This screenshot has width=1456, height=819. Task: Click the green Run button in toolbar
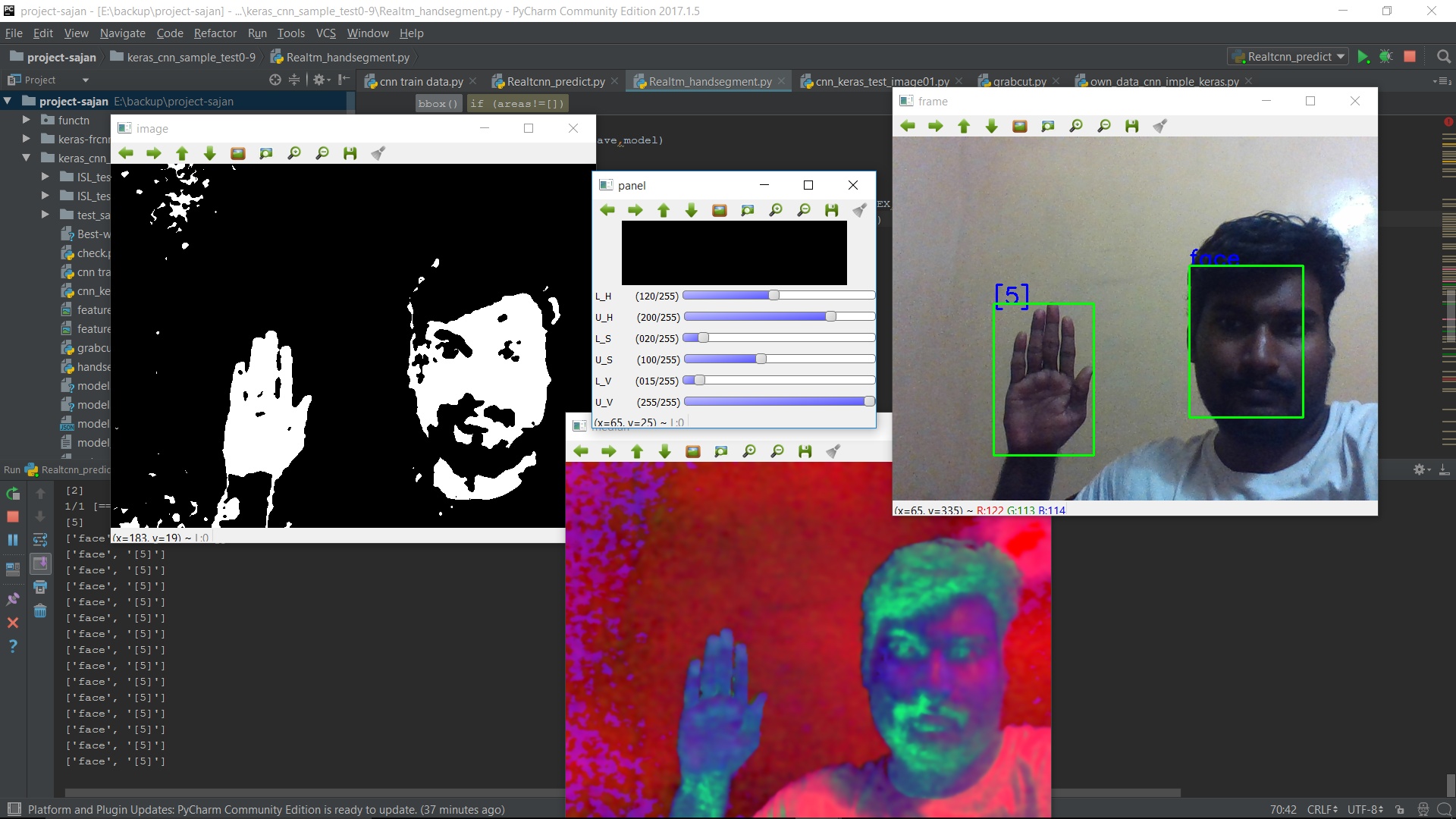point(1363,57)
